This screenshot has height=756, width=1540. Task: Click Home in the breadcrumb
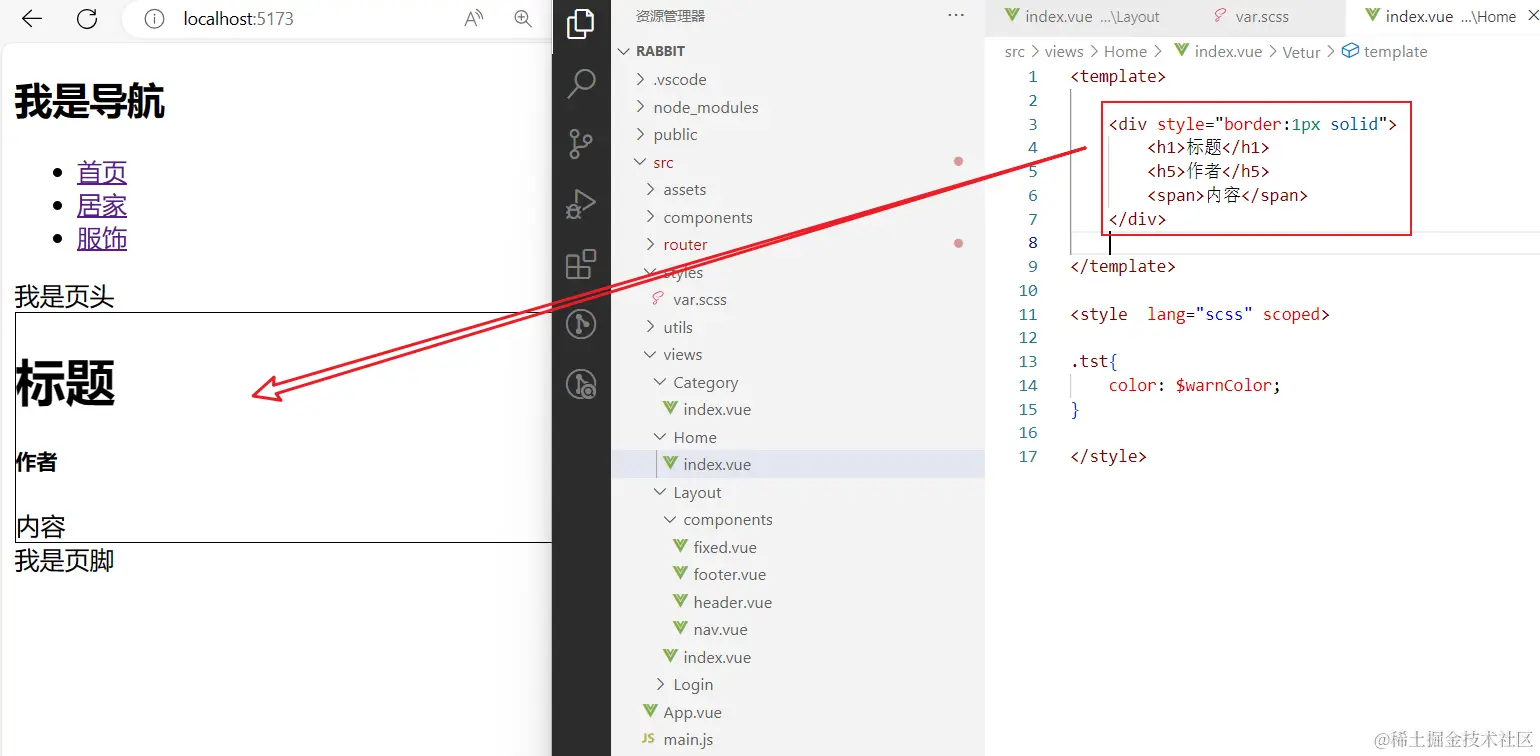pyautogui.click(x=1125, y=51)
